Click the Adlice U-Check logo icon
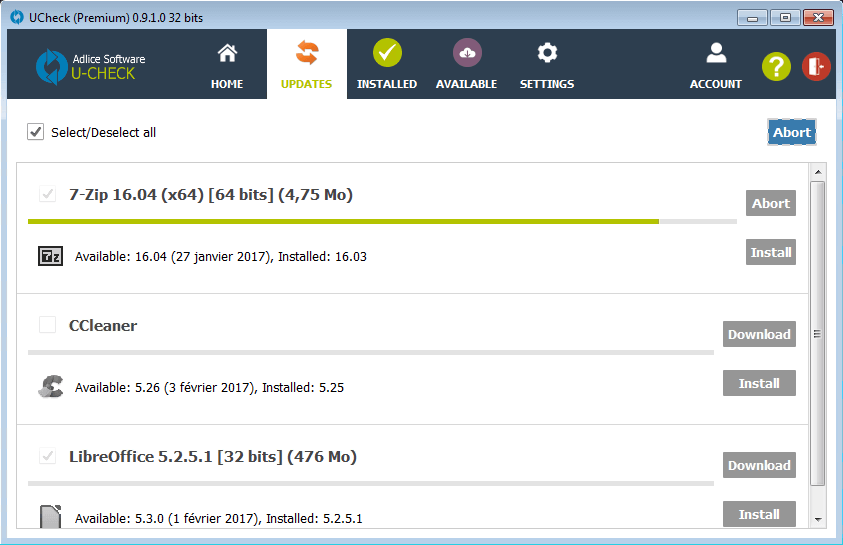The width and height of the screenshot is (843, 545). pos(51,66)
